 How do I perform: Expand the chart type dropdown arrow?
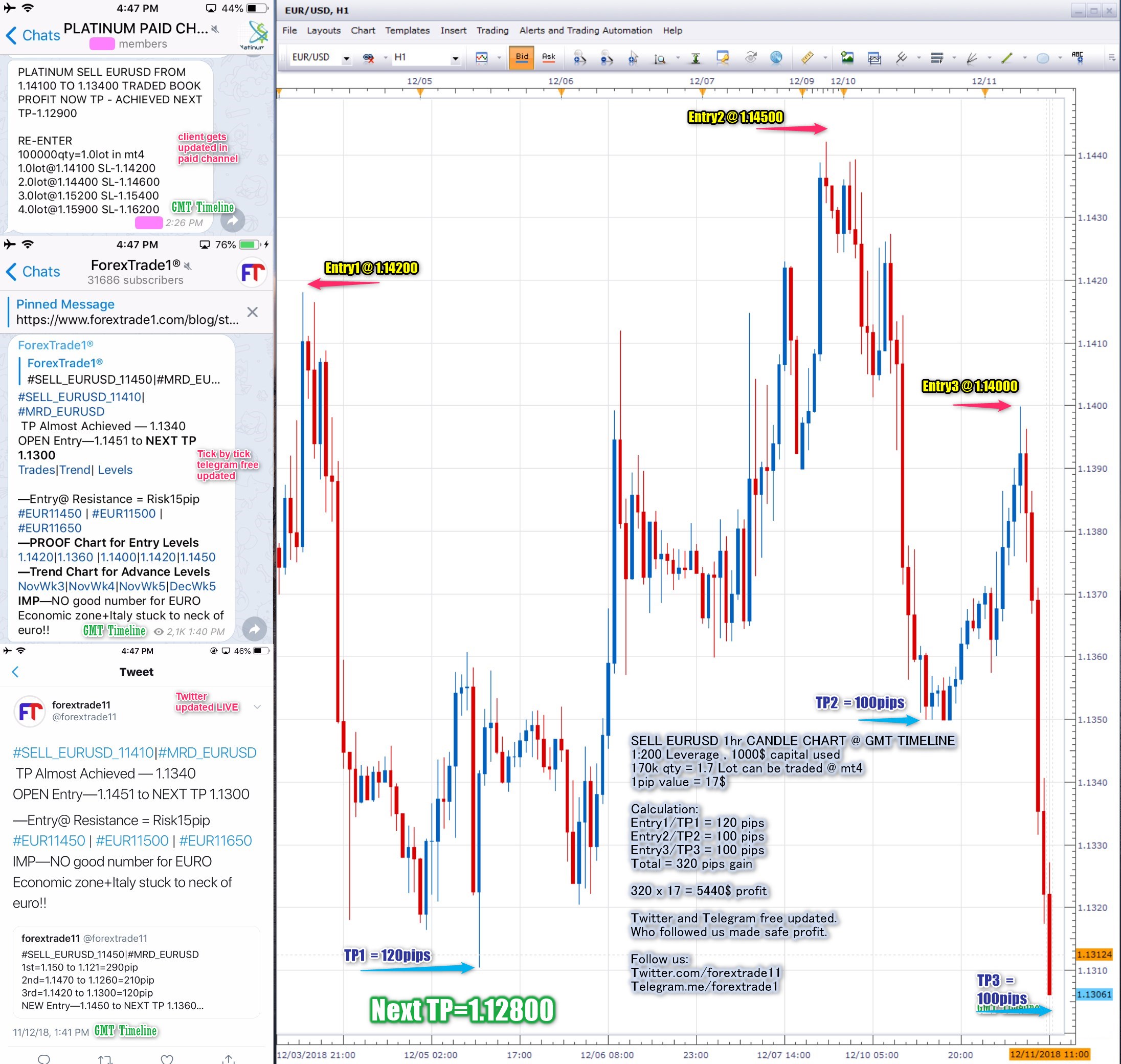pos(499,58)
